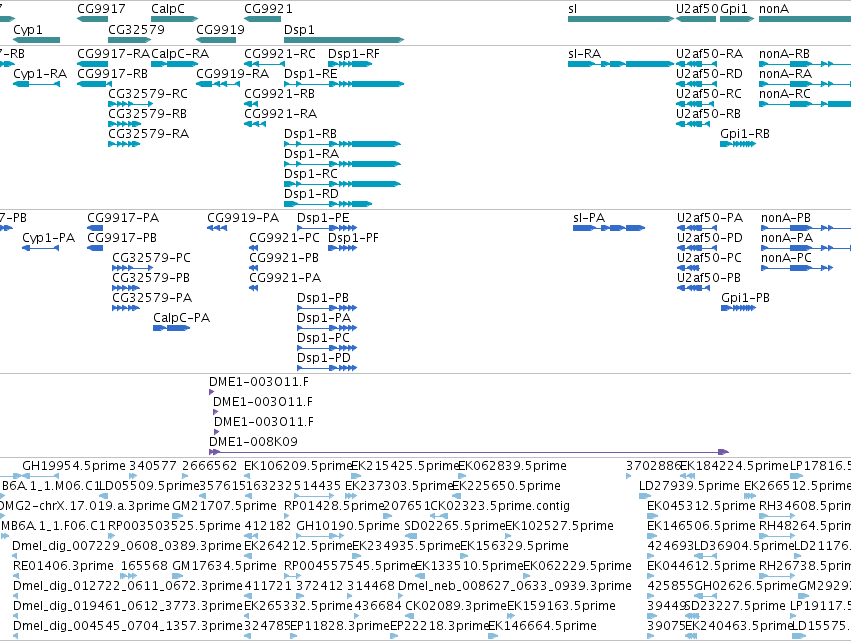Image resolution: width=851 pixels, height=641 pixels.
Task: Click the Cyp1 gene label
Action: [x=28, y=29]
